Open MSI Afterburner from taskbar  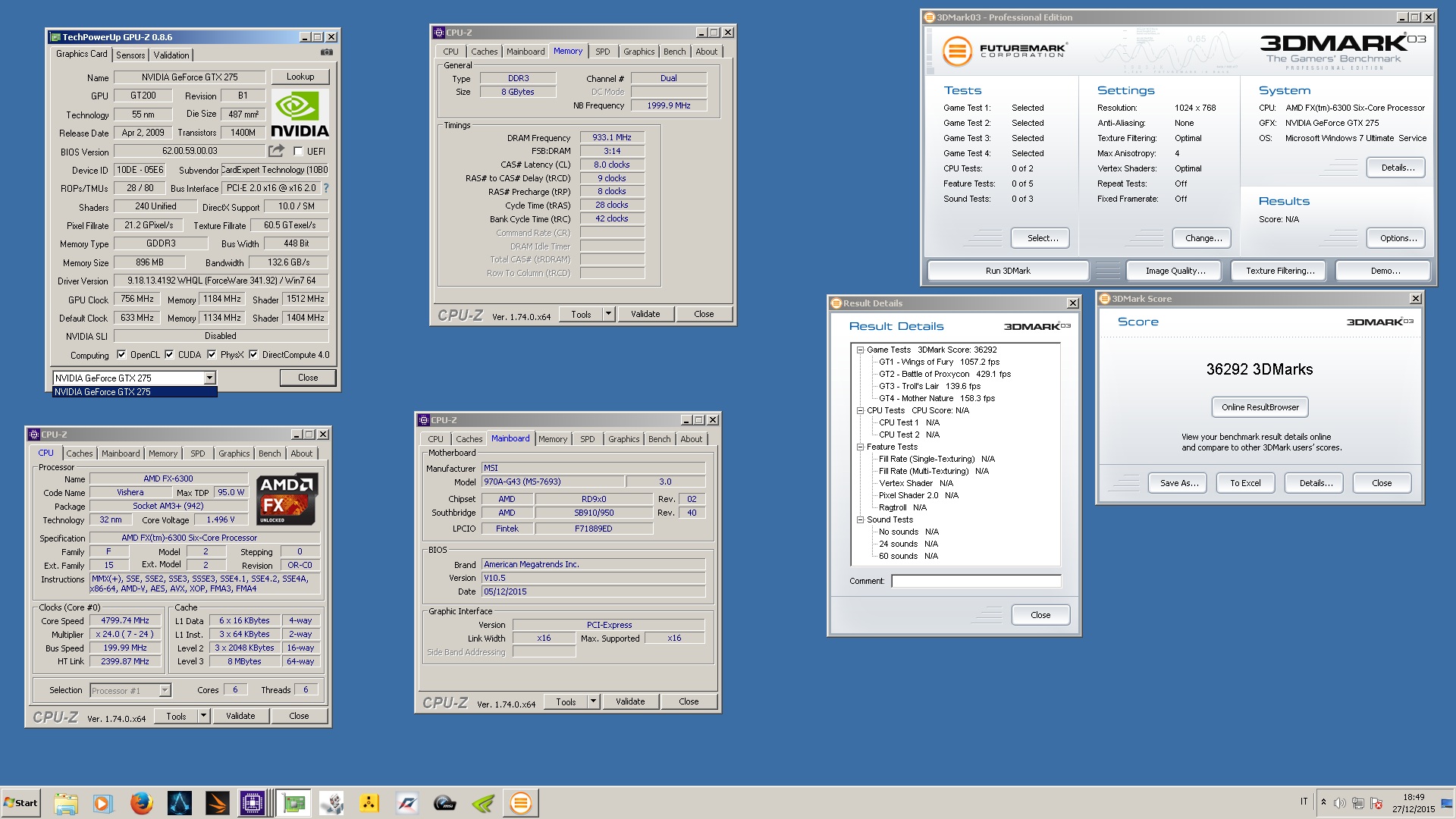(445, 803)
